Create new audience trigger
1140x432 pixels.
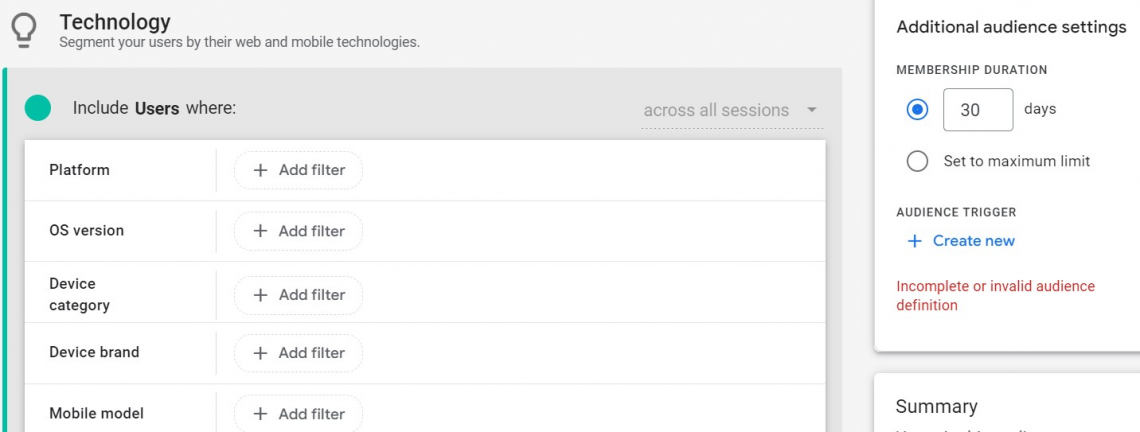961,241
